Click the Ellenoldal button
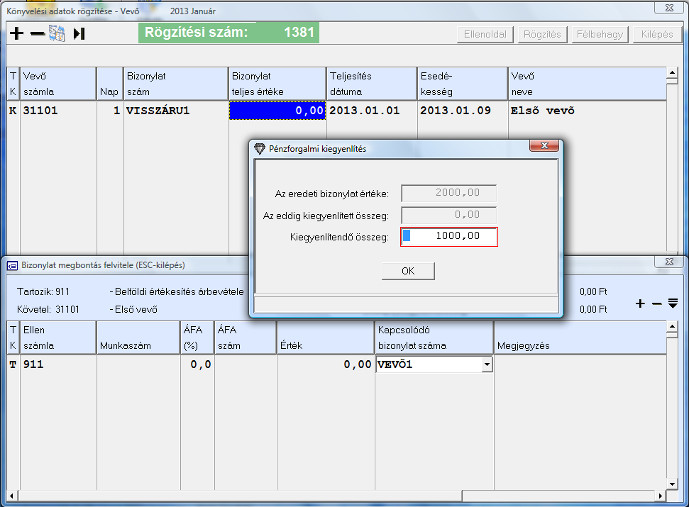Screen dimensions: 689x507 point(487,34)
